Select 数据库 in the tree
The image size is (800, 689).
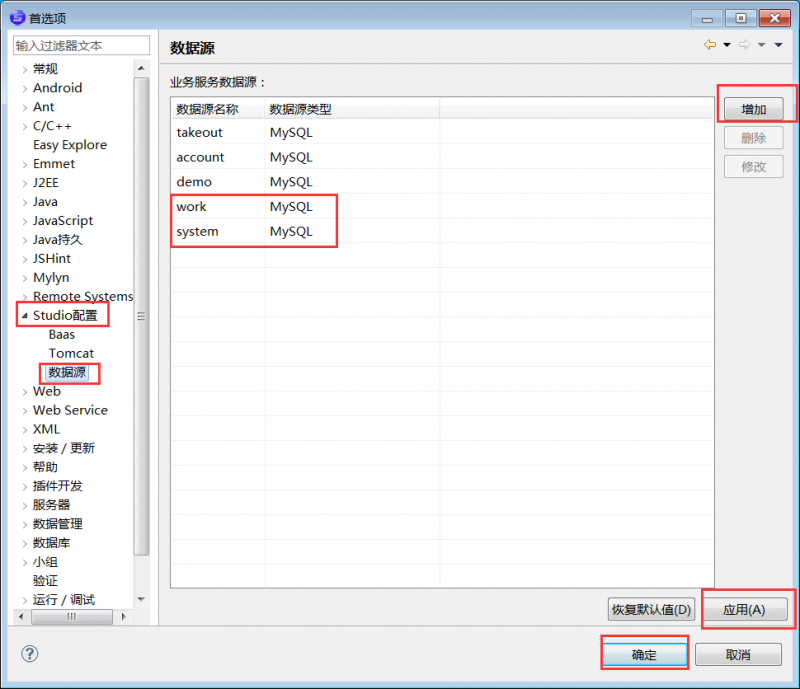[51, 543]
